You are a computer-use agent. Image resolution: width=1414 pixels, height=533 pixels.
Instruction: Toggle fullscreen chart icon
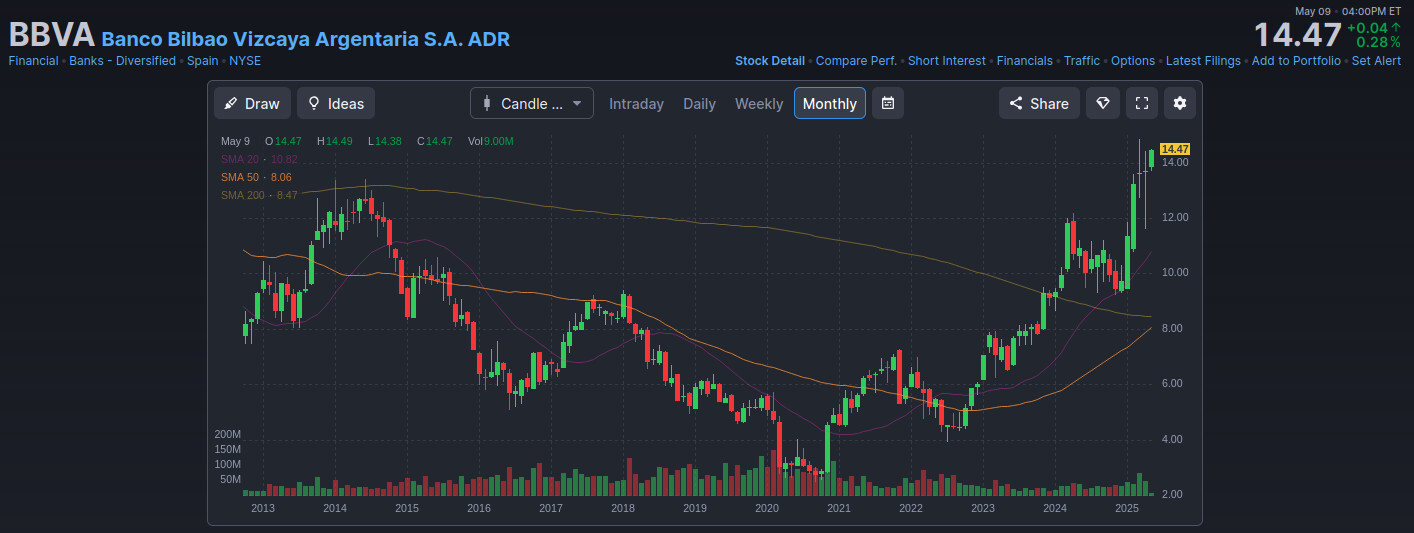1142,103
